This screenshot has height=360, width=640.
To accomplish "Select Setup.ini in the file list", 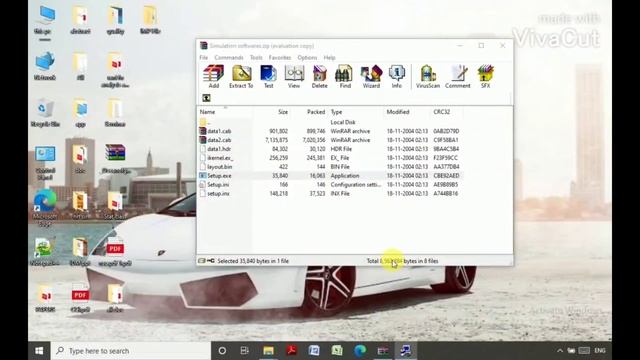I will (x=331, y=184).
